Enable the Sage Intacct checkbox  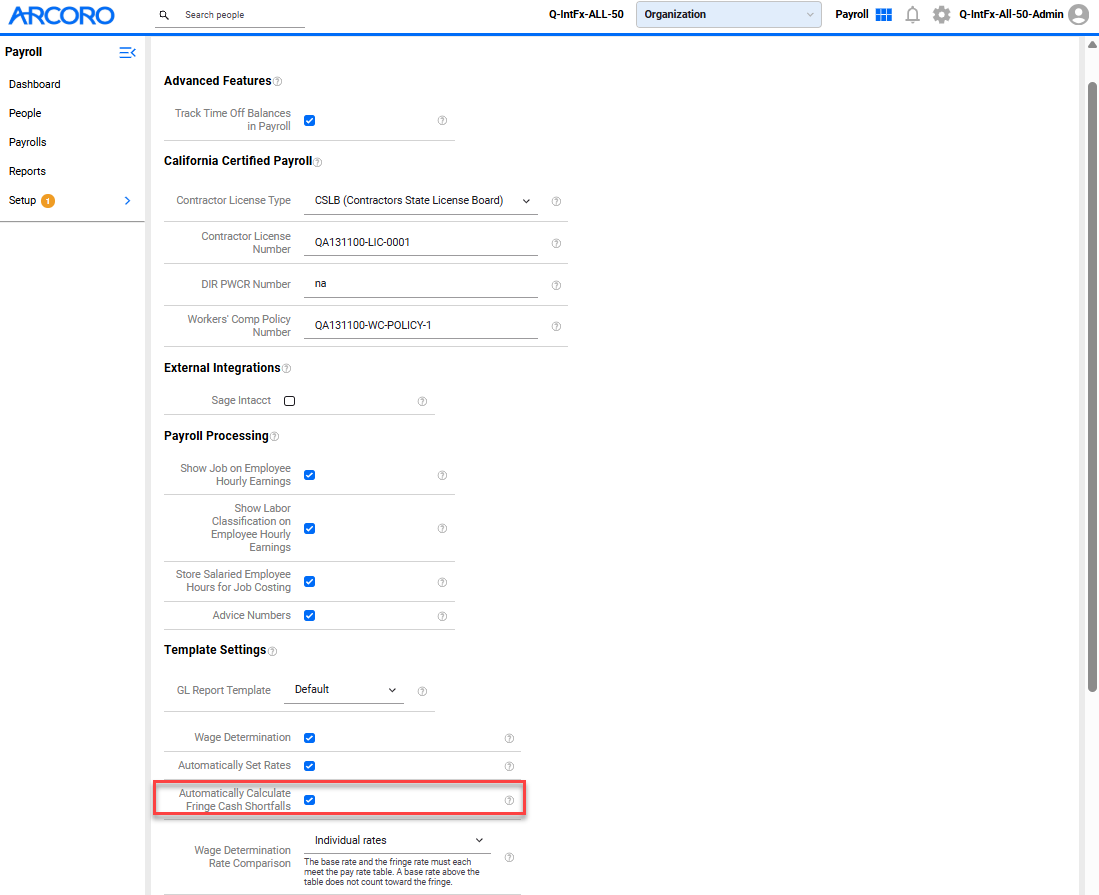click(x=289, y=401)
